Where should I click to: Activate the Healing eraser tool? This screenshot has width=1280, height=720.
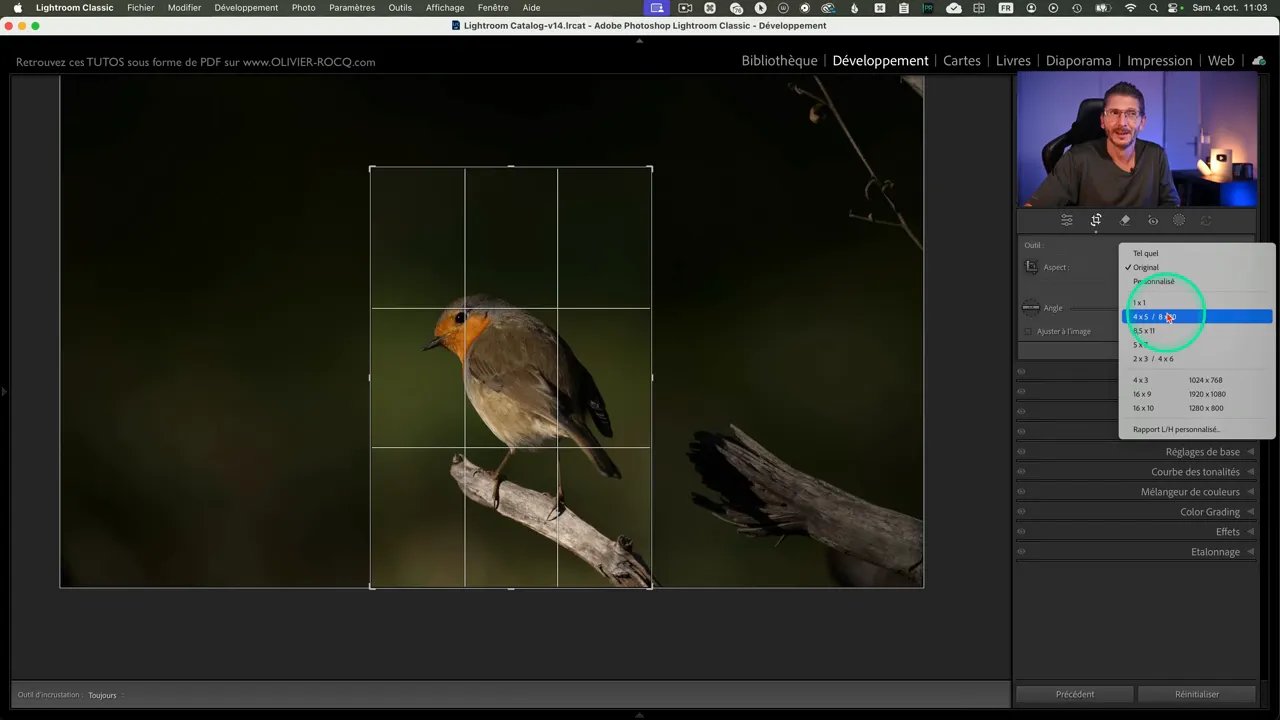pyautogui.click(x=1125, y=220)
